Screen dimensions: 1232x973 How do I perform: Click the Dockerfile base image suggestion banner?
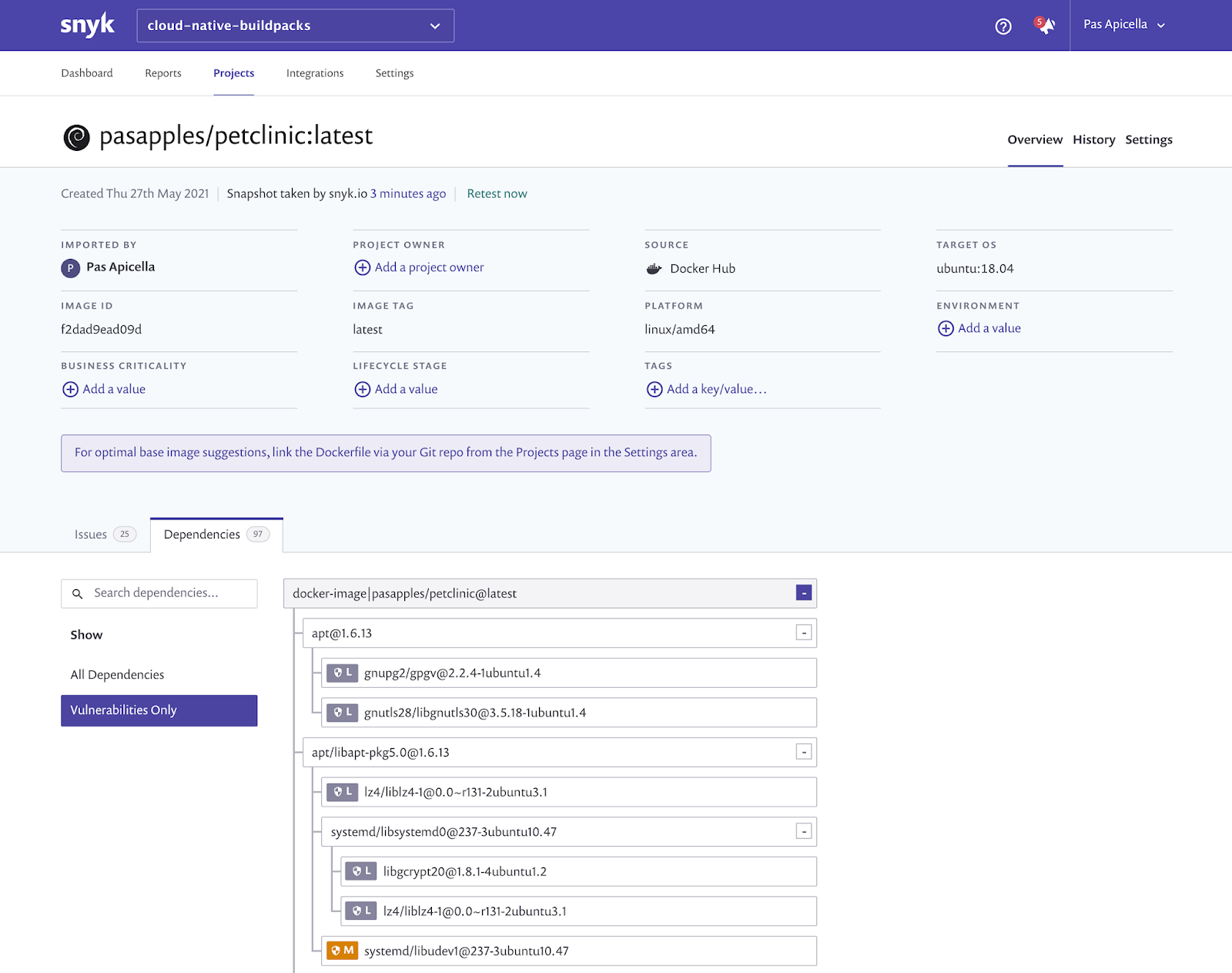pyautogui.click(x=386, y=453)
